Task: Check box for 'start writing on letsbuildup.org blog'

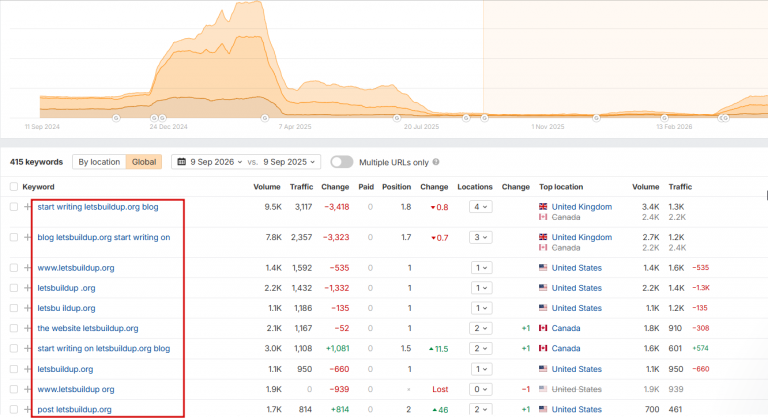Action: (14, 348)
